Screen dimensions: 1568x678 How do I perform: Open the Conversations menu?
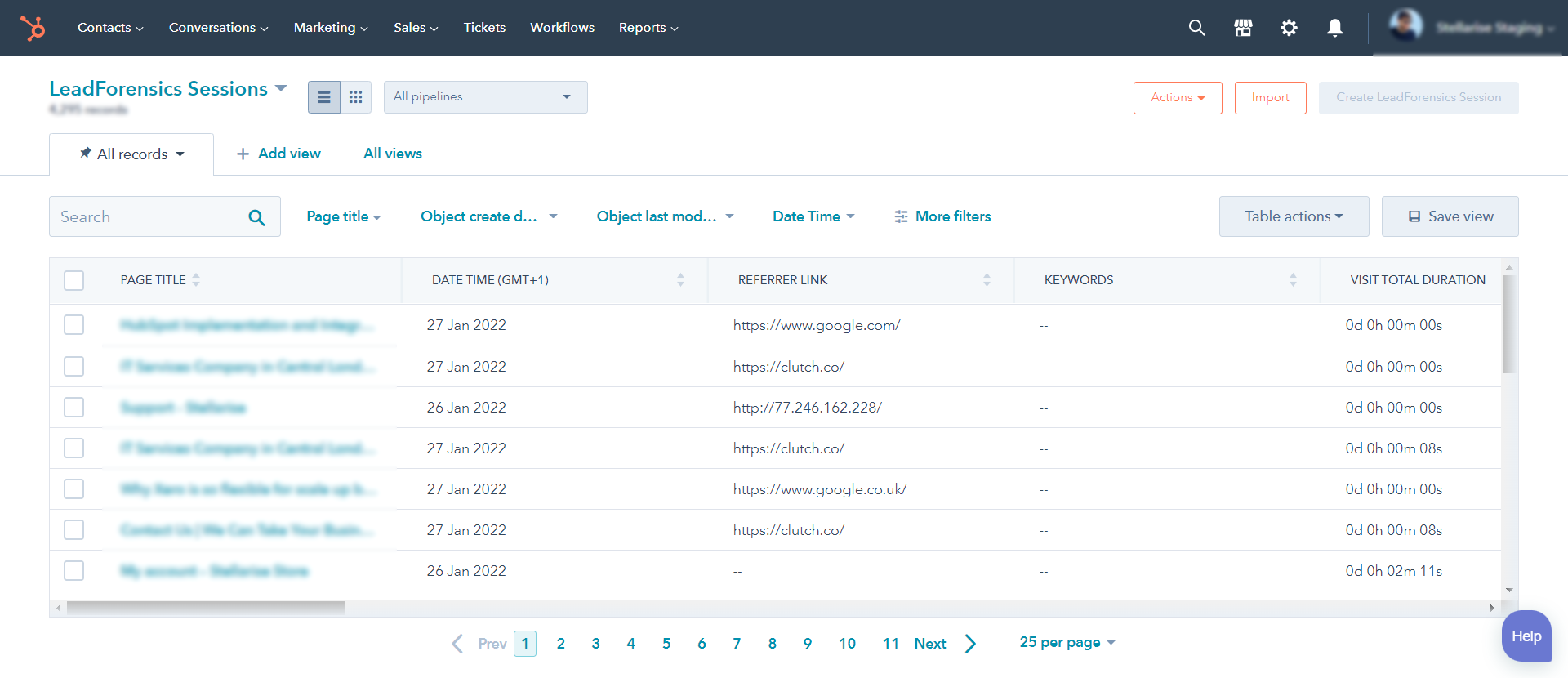pos(218,28)
